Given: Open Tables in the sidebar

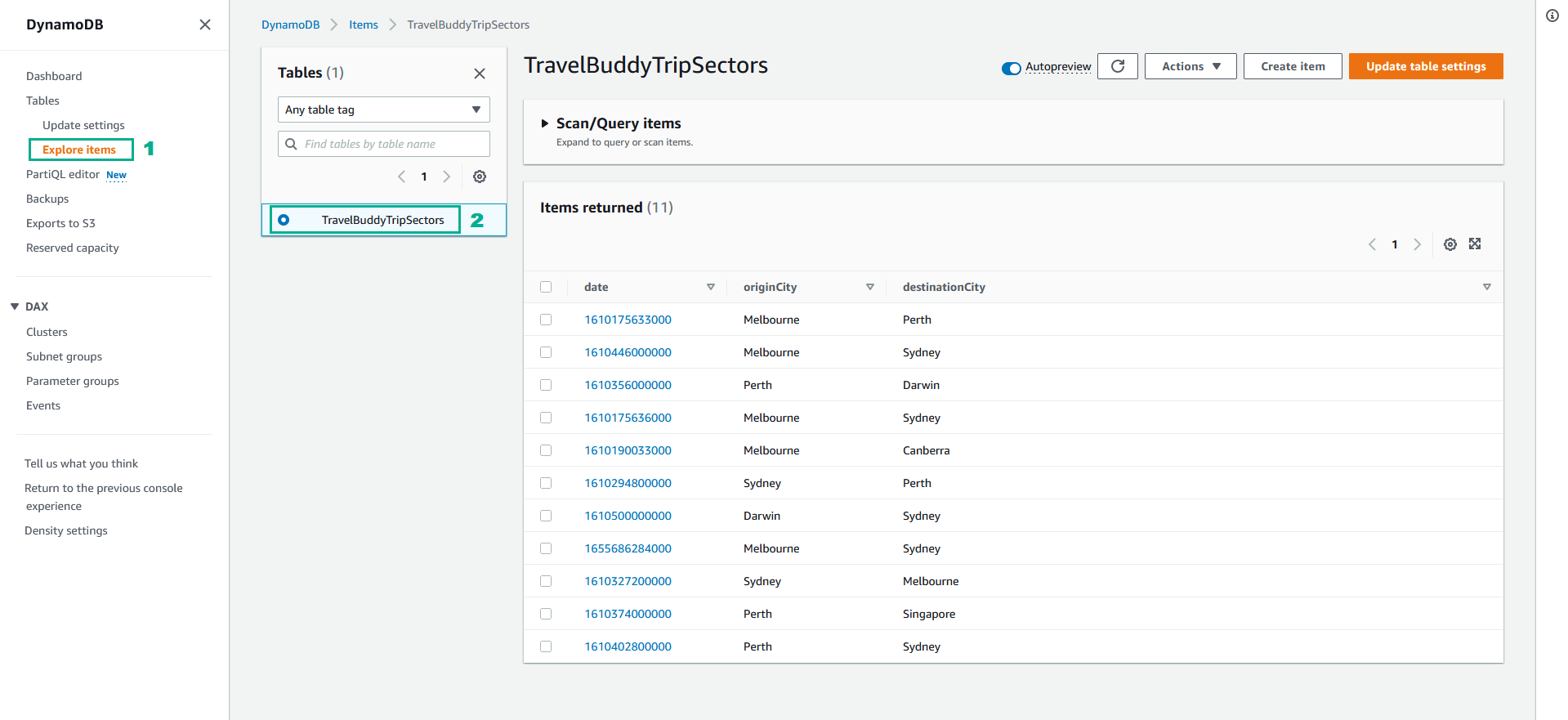Looking at the screenshot, I should [42, 101].
